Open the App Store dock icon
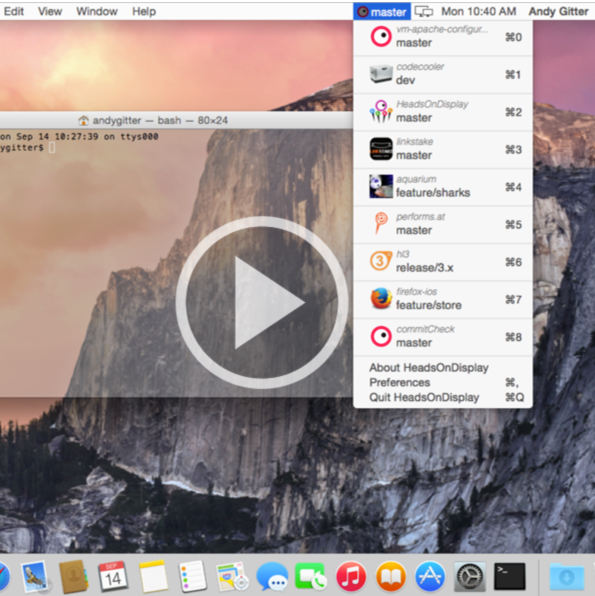The image size is (595, 596). [430, 577]
